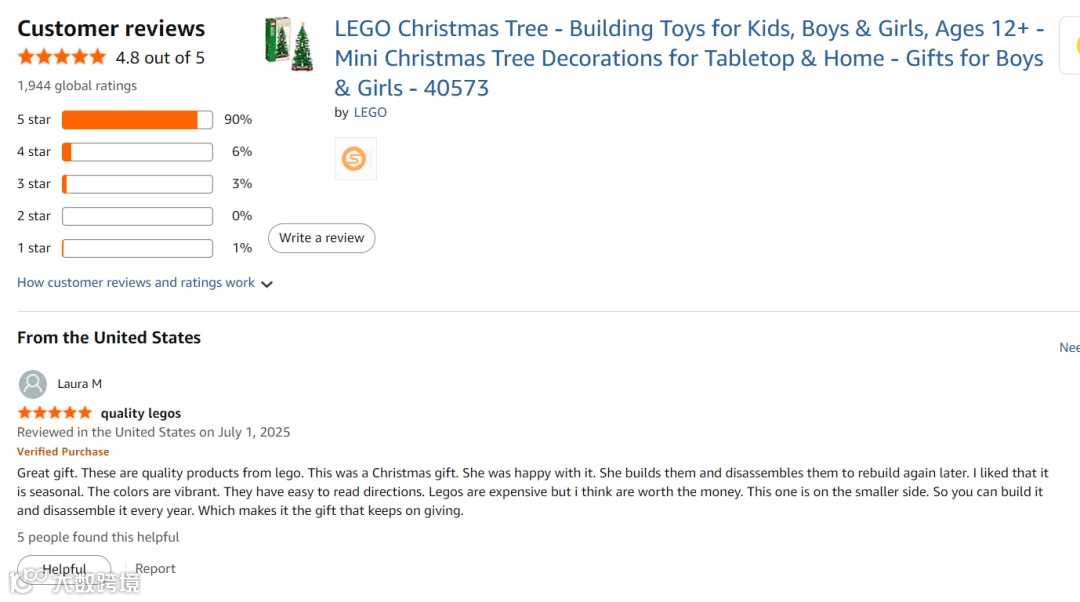Click Laura M's profile avatar icon
Viewport: 1080px width, 602px height.
point(33,384)
